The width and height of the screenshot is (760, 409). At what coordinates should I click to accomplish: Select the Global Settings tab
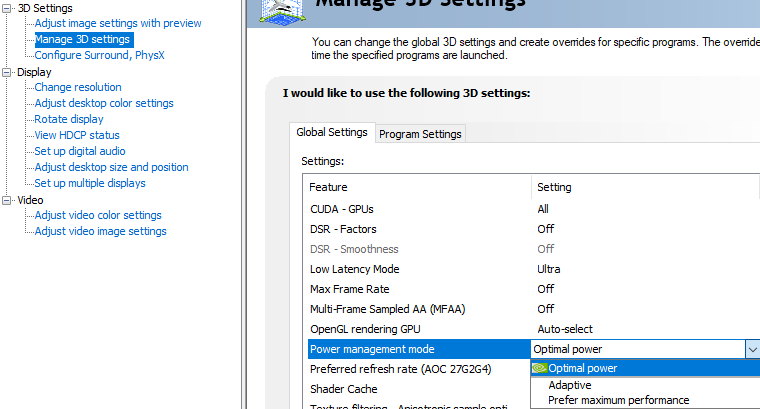pyautogui.click(x=332, y=132)
